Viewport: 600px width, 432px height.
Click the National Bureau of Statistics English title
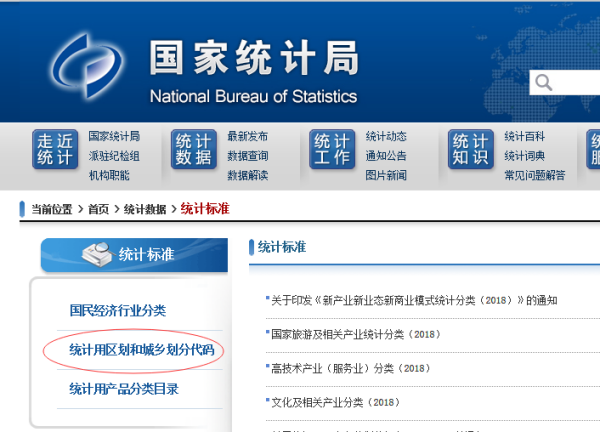tap(253, 96)
